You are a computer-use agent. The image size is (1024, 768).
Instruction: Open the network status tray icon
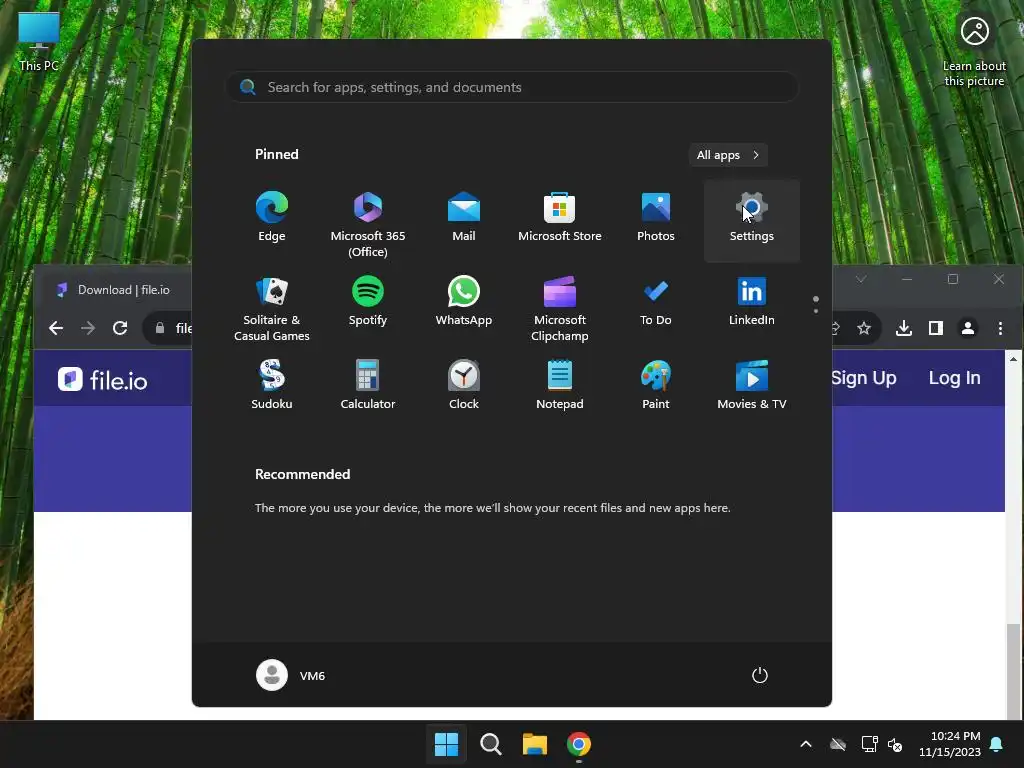pyautogui.click(x=869, y=744)
